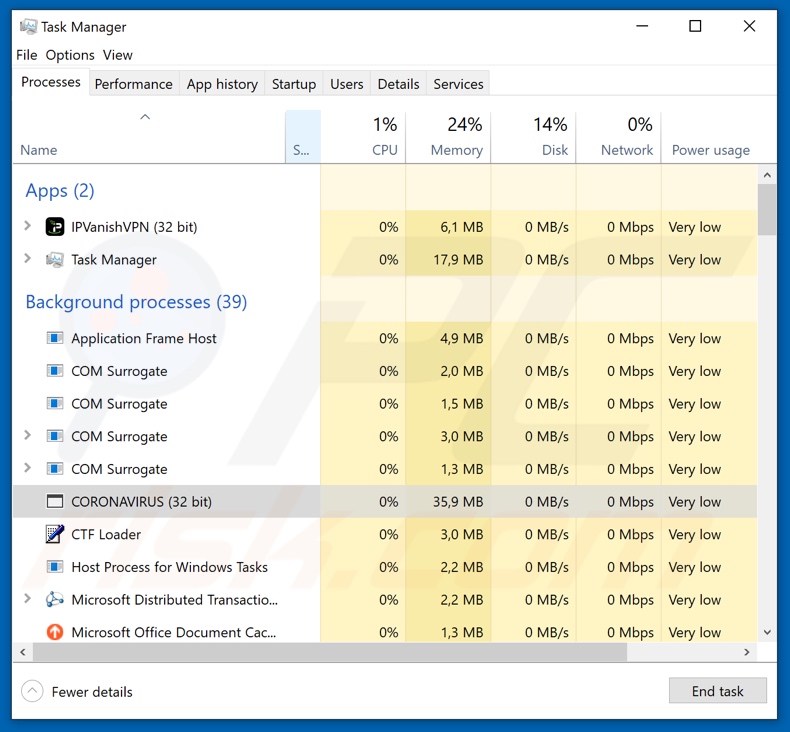Expand the IPVanishVPN (32 bit) entry

pyautogui.click(x=28, y=226)
